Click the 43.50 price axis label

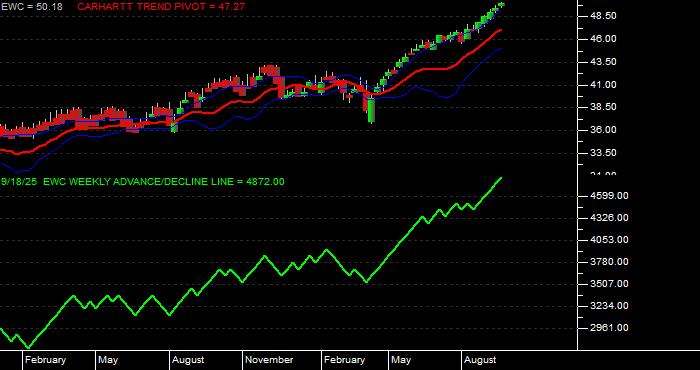[x=604, y=62]
